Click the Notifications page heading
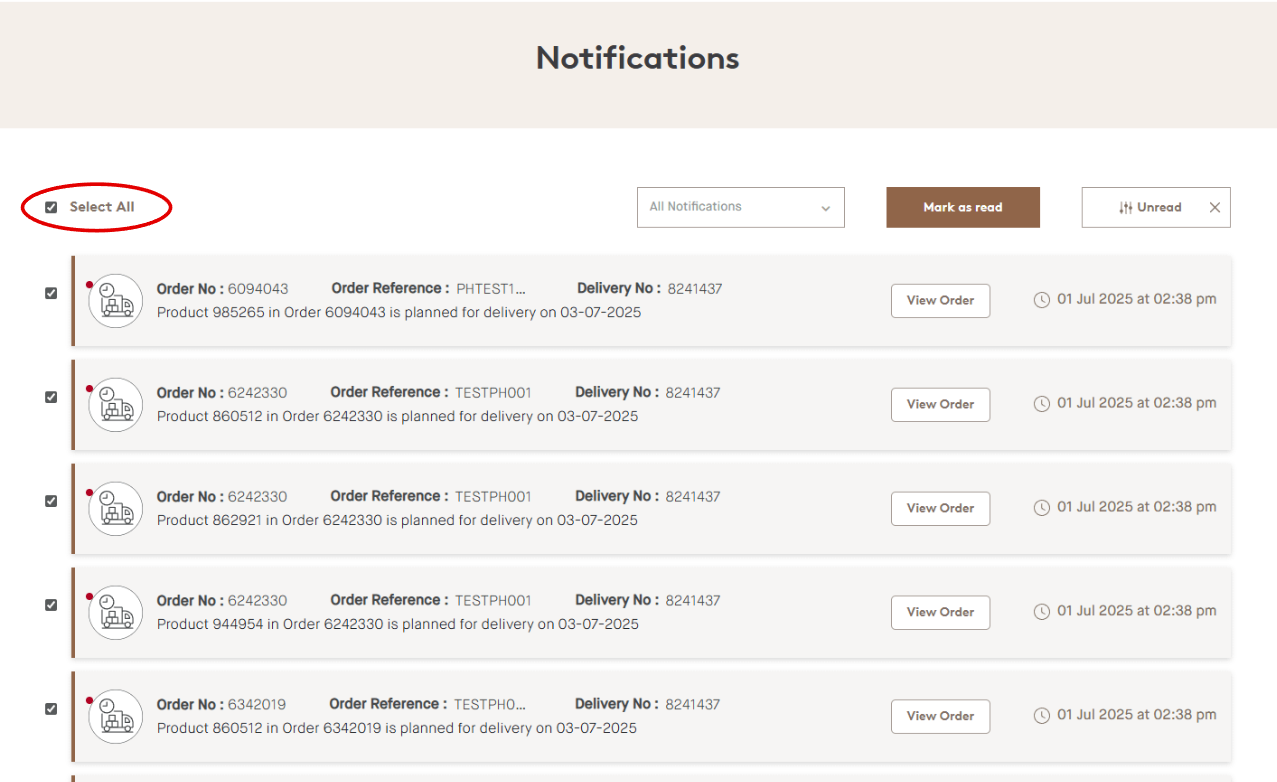The image size is (1277, 782). click(638, 57)
